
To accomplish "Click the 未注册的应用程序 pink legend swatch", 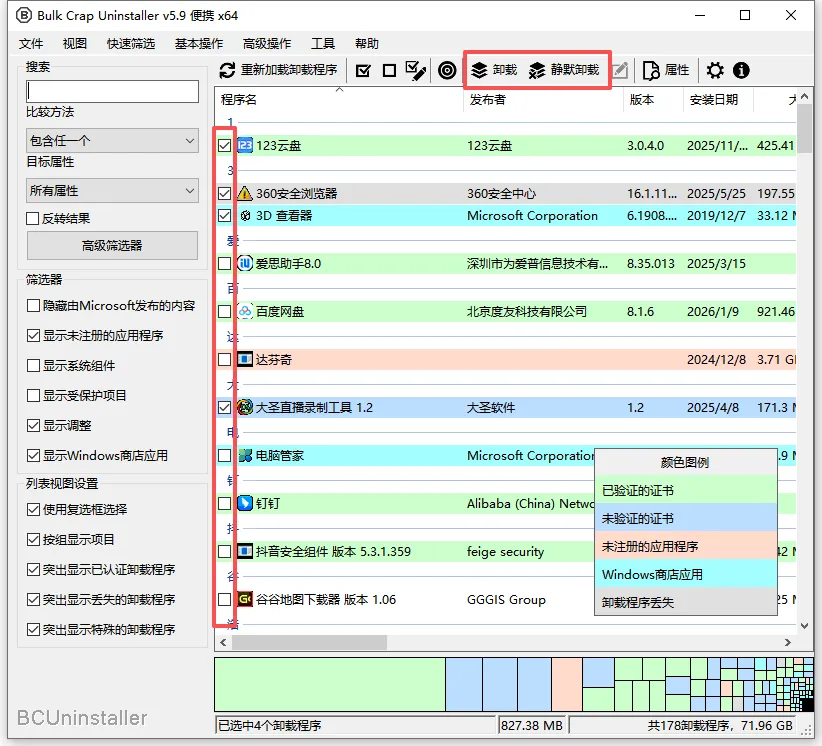I will coord(686,546).
